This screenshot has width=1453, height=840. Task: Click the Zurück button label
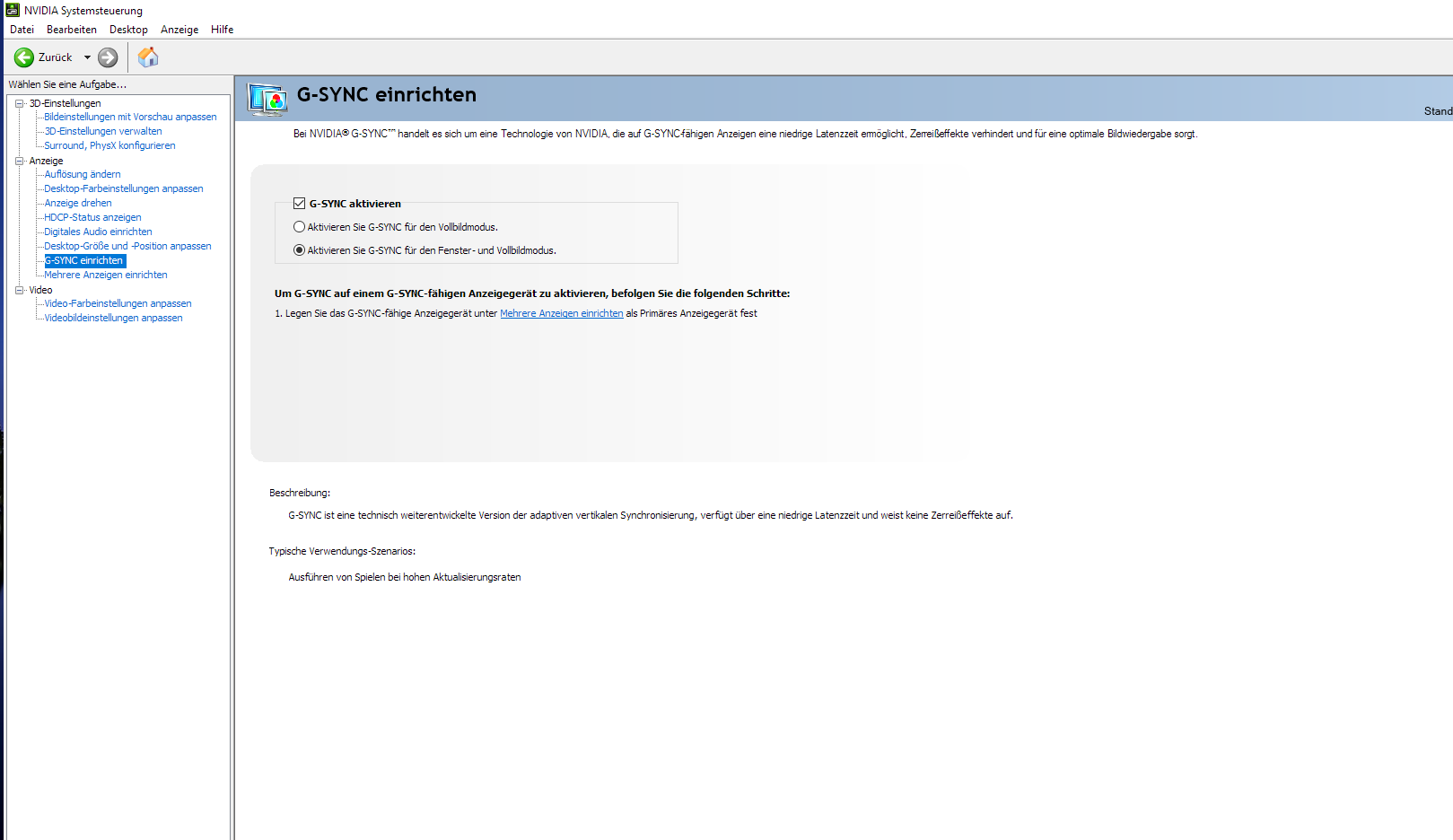tap(55, 57)
